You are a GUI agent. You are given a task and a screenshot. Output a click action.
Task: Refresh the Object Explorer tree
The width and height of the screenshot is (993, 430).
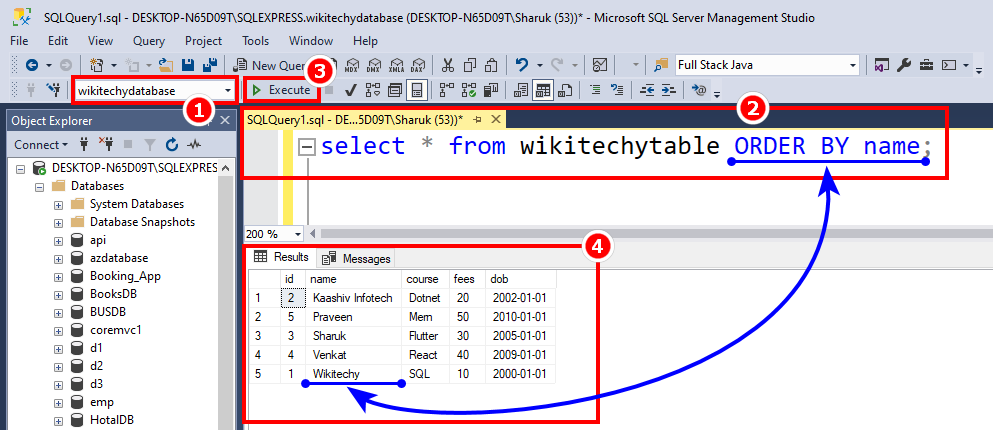pos(172,145)
